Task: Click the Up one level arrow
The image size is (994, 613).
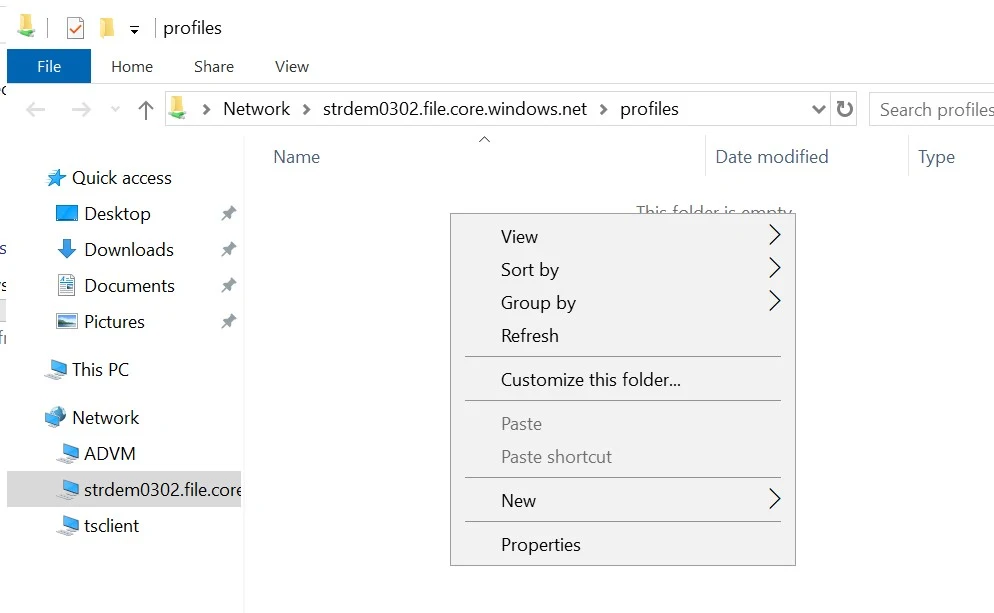Action: tap(146, 110)
